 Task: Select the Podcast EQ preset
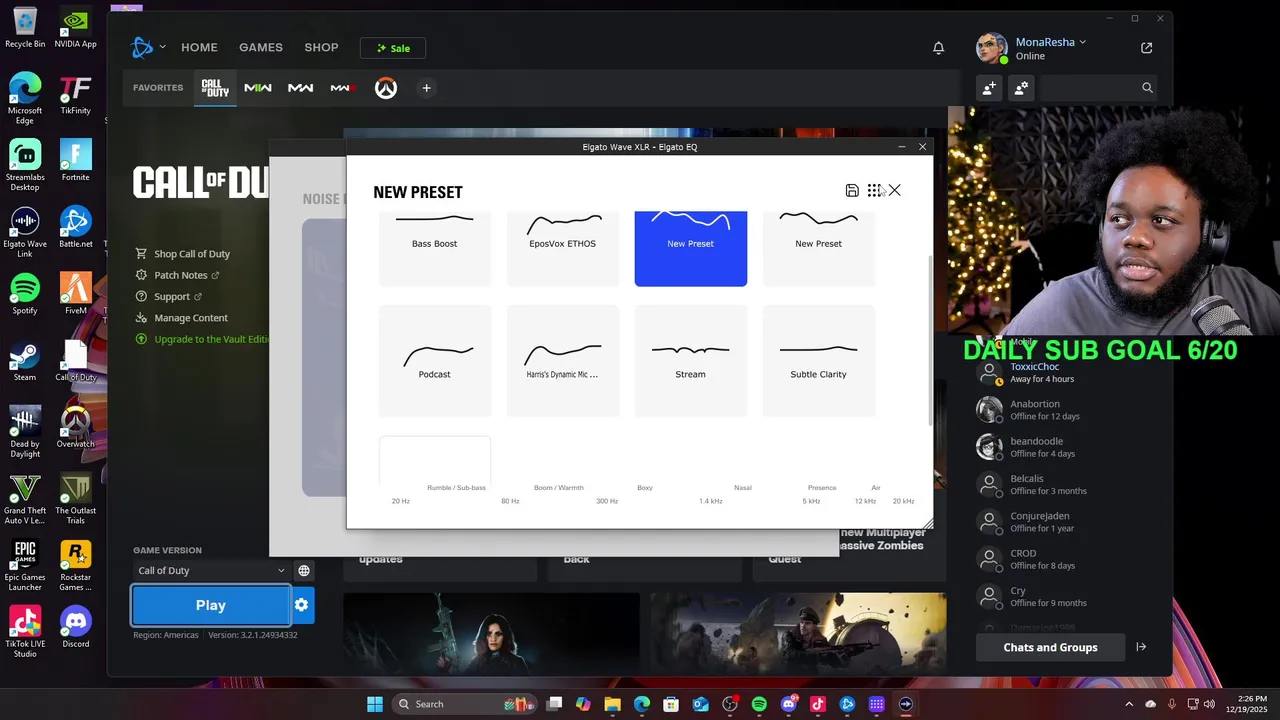click(435, 361)
